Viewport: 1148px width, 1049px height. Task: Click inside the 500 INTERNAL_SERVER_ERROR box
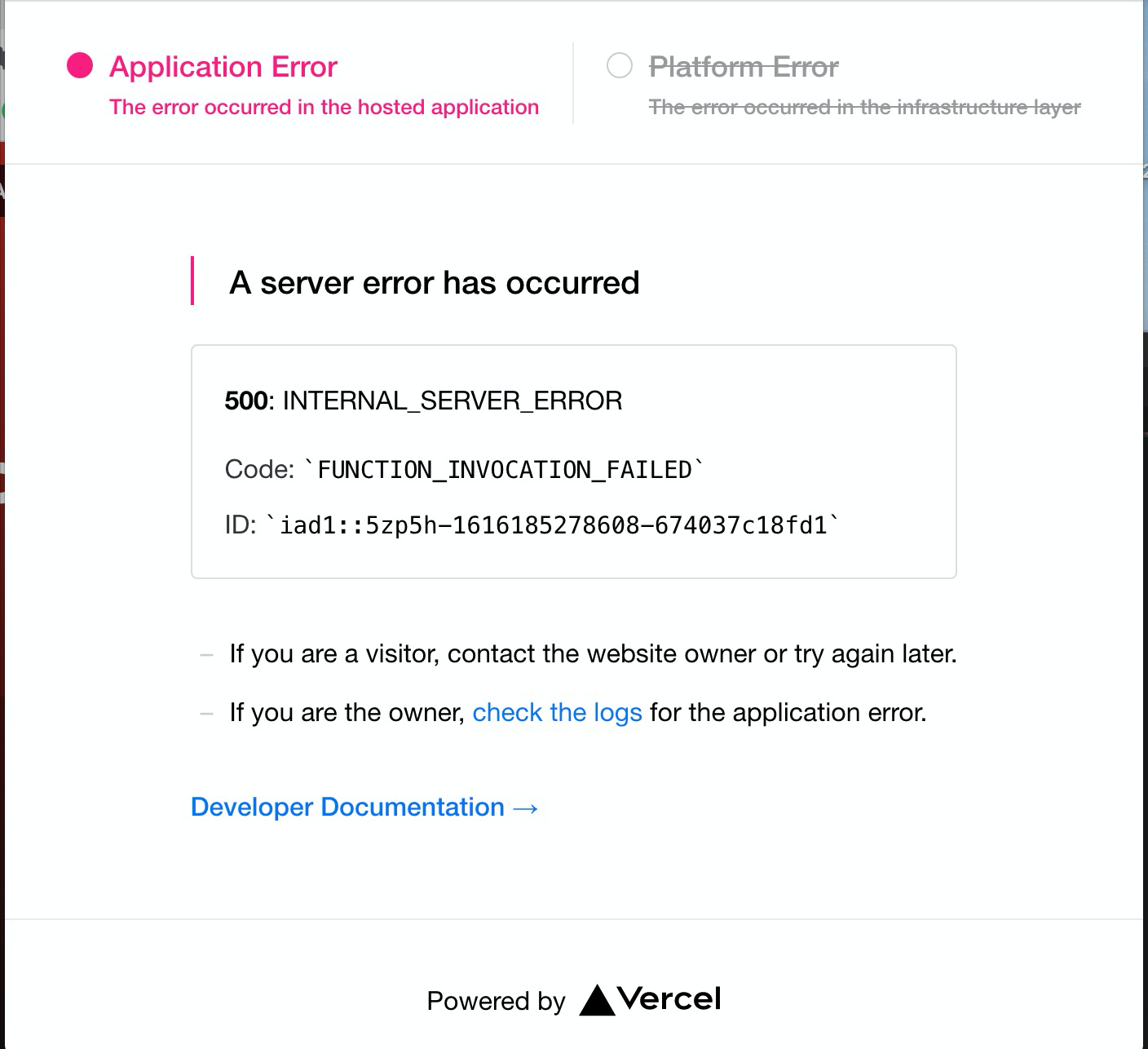(423, 400)
